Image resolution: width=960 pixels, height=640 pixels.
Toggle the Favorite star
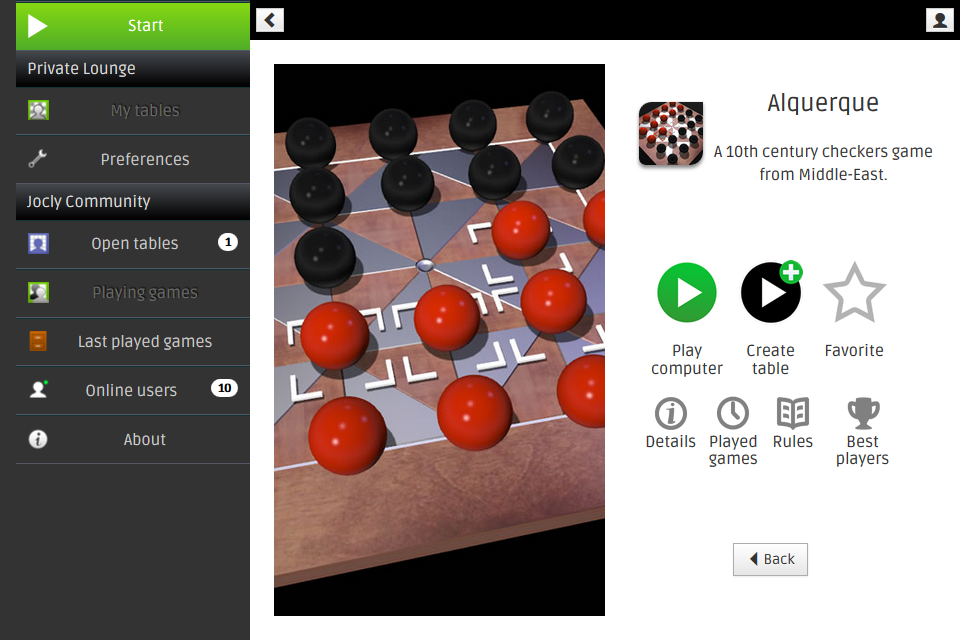click(854, 293)
